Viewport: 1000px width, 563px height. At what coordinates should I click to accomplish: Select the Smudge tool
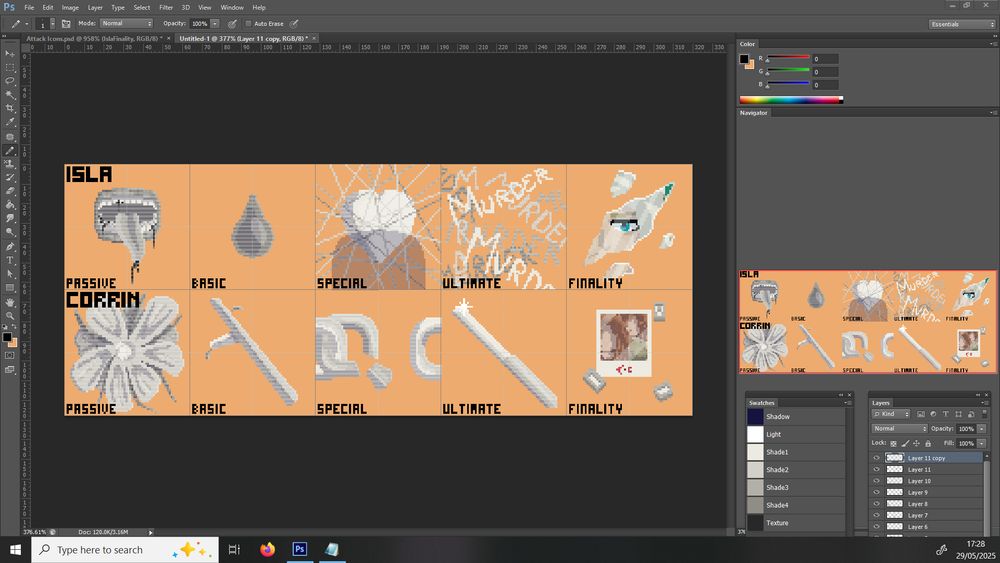[10, 219]
